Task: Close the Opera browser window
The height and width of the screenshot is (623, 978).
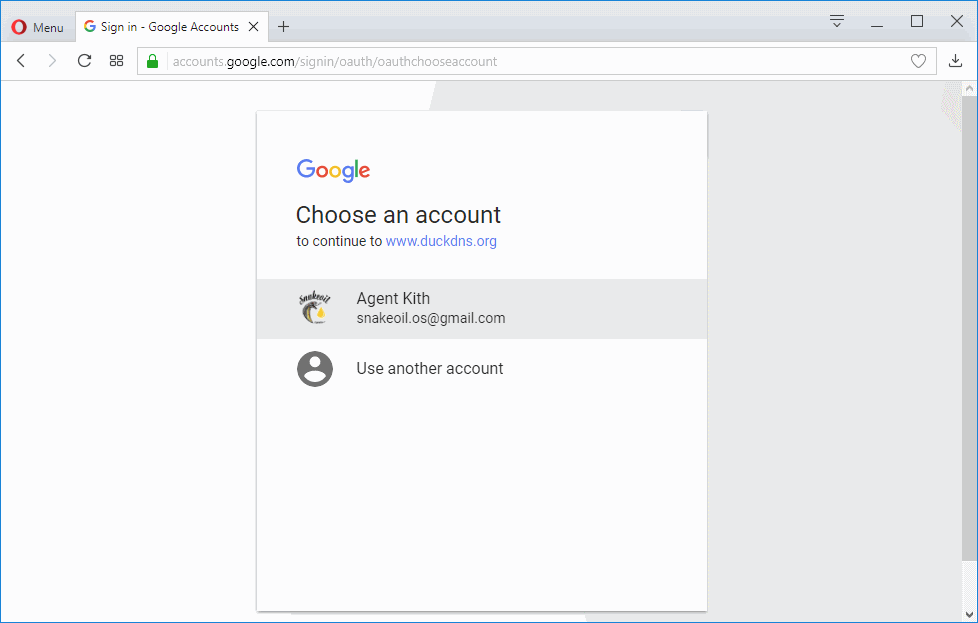Action: [957, 22]
